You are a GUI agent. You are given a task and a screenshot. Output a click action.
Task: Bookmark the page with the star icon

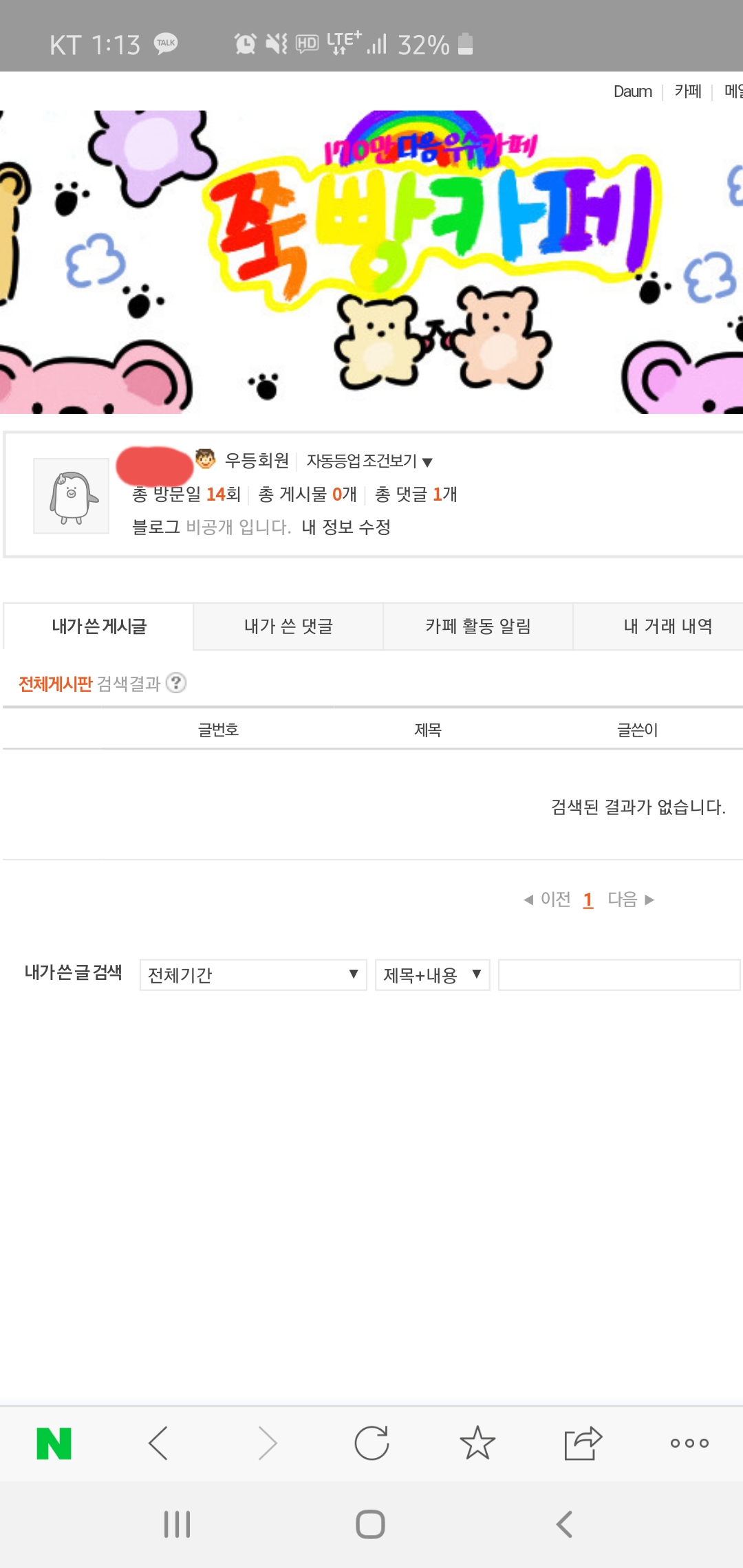coord(477,1443)
